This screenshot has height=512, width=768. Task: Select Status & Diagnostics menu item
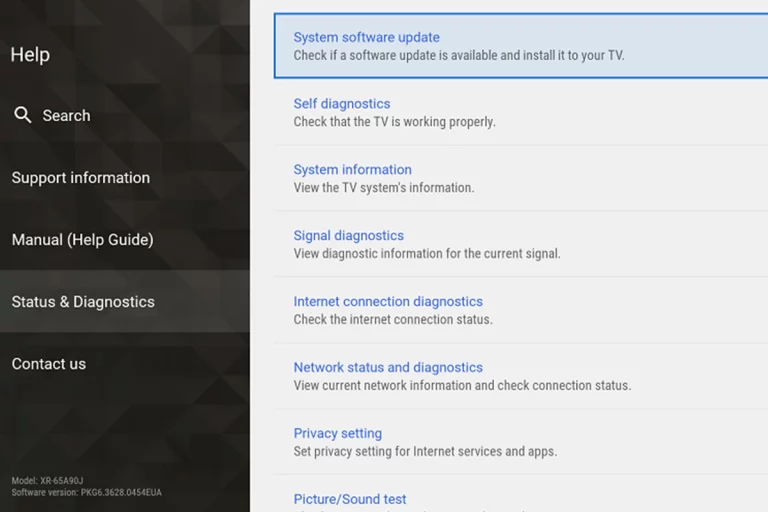125,301
